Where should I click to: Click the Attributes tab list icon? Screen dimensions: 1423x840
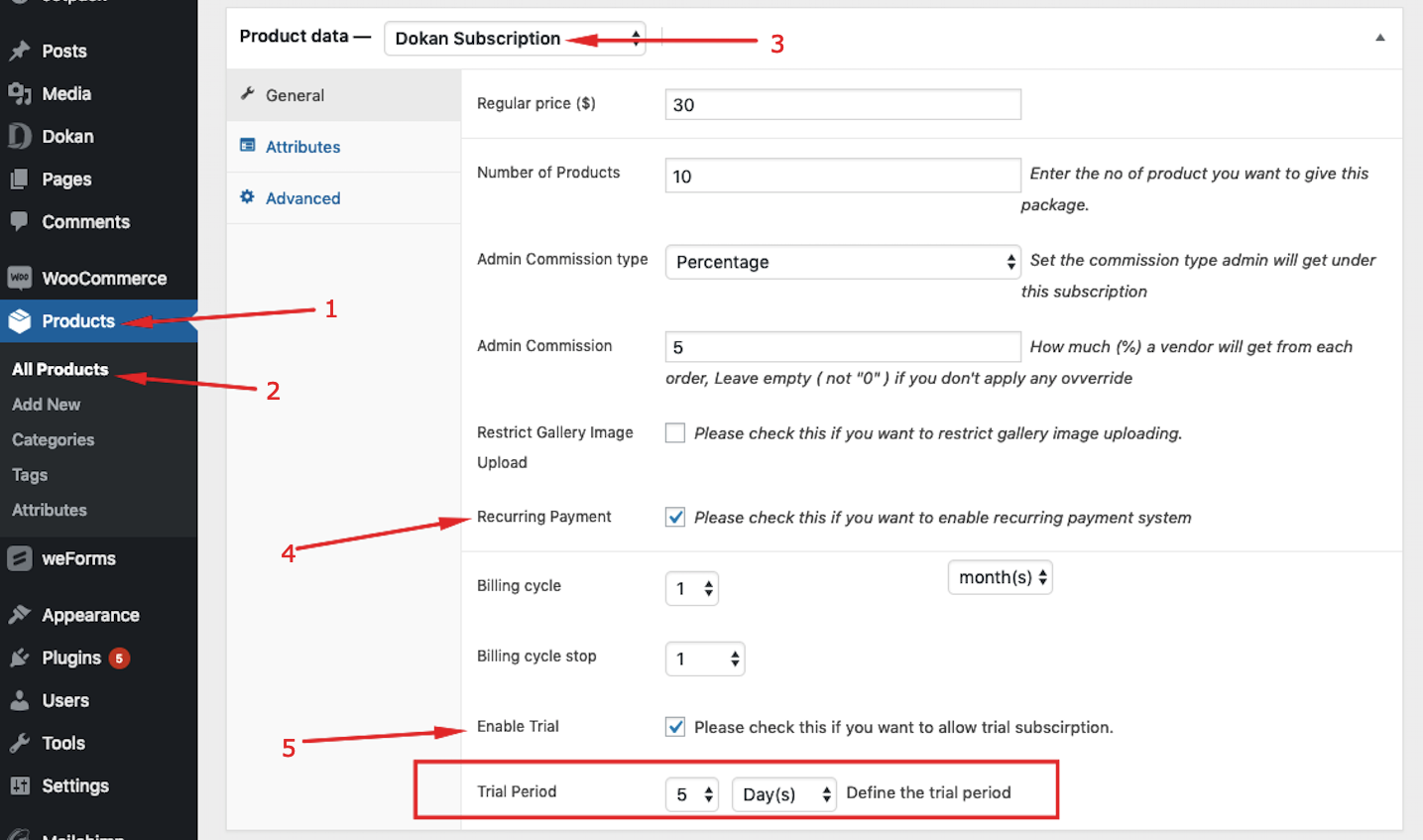[248, 146]
